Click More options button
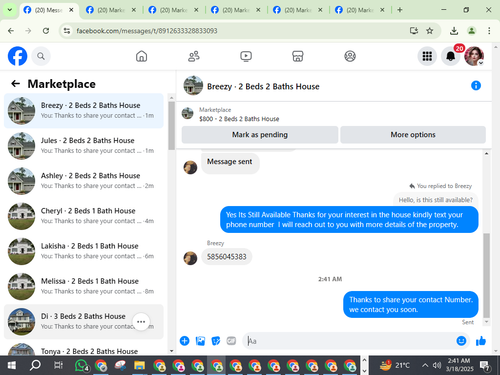This screenshot has height=375, width=500. [413, 135]
